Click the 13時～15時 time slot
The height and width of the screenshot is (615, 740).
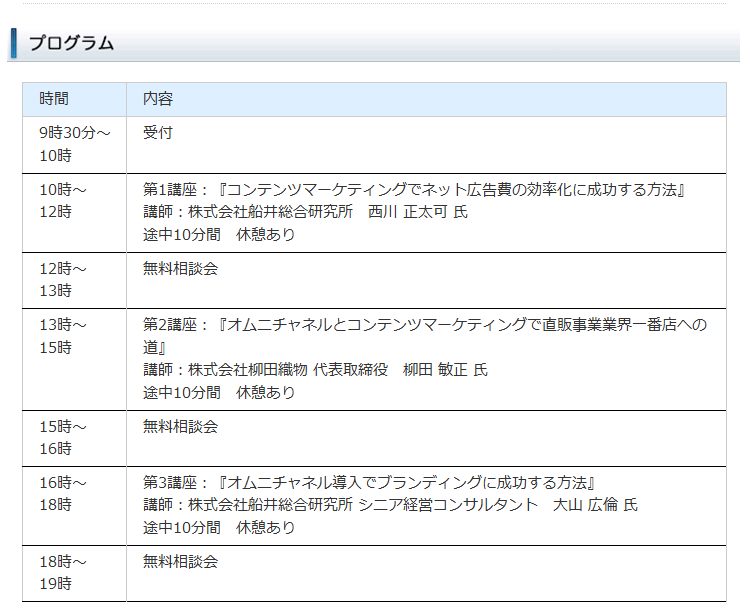pyautogui.click(x=64, y=336)
